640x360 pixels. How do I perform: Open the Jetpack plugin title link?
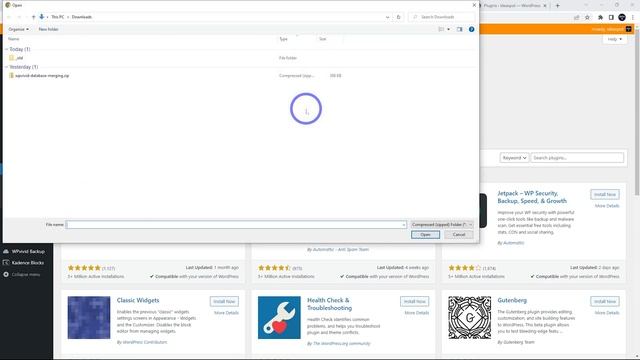click(x=532, y=197)
